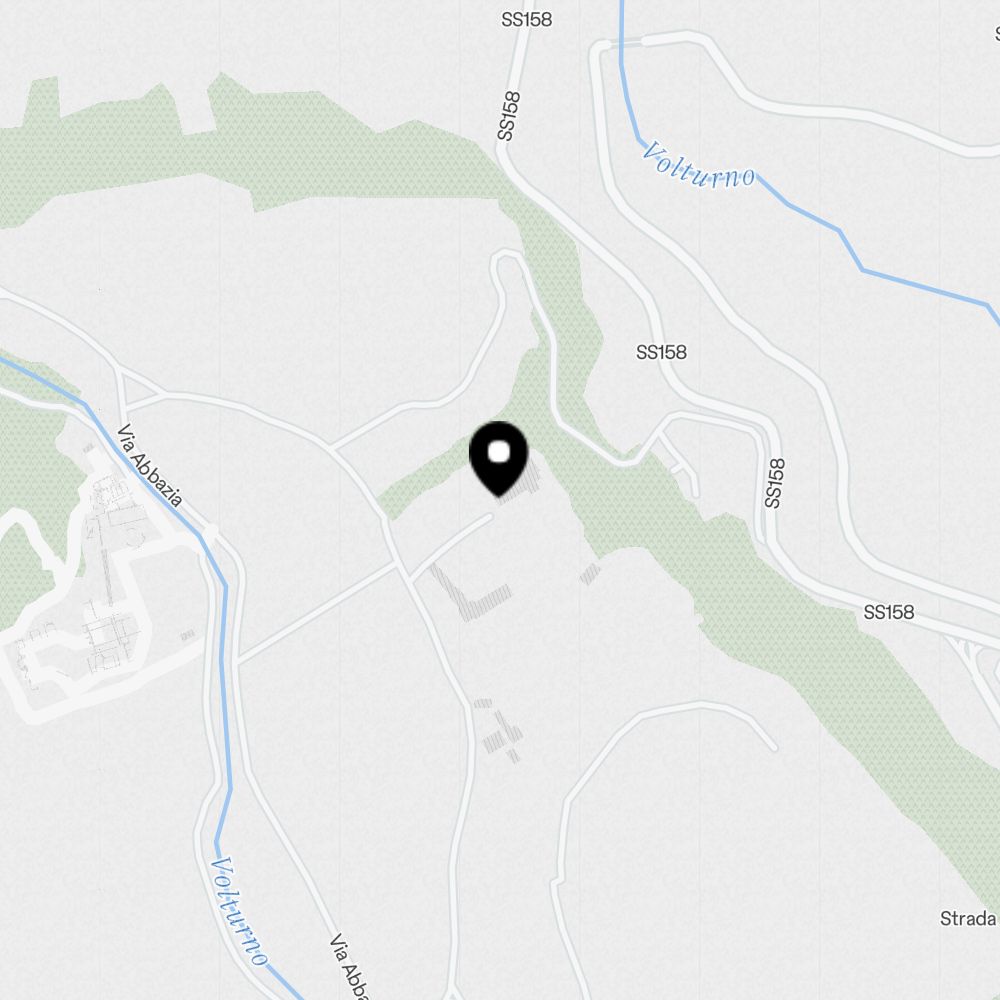Click the small hatched building east of the L-shaped one
Image resolution: width=1000 pixels, height=1000 pixels.
click(x=590, y=573)
